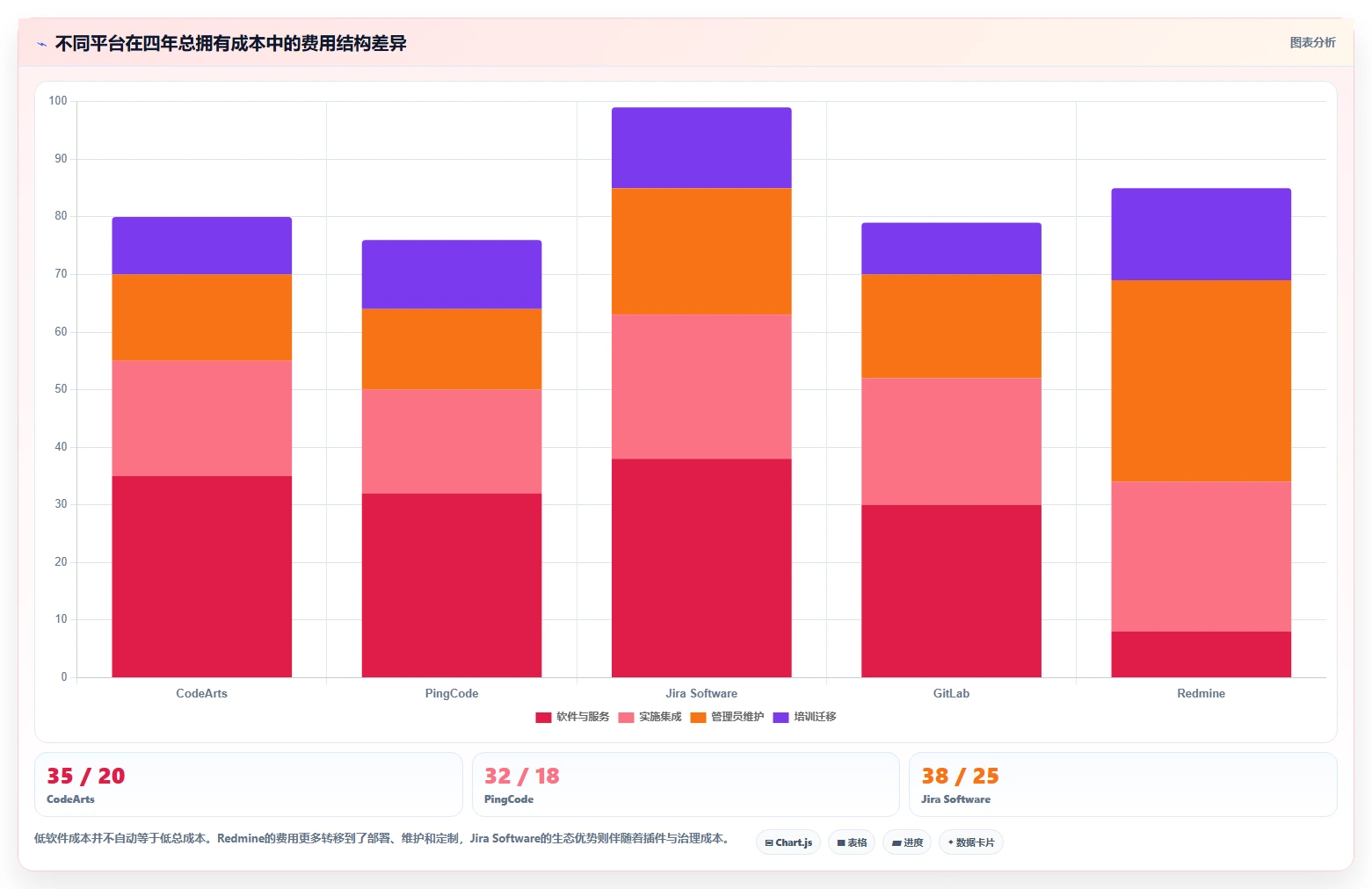Viewport: 1372px width, 889px height.
Task: Click the GitLab x-axis label
Action: click(951, 693)
